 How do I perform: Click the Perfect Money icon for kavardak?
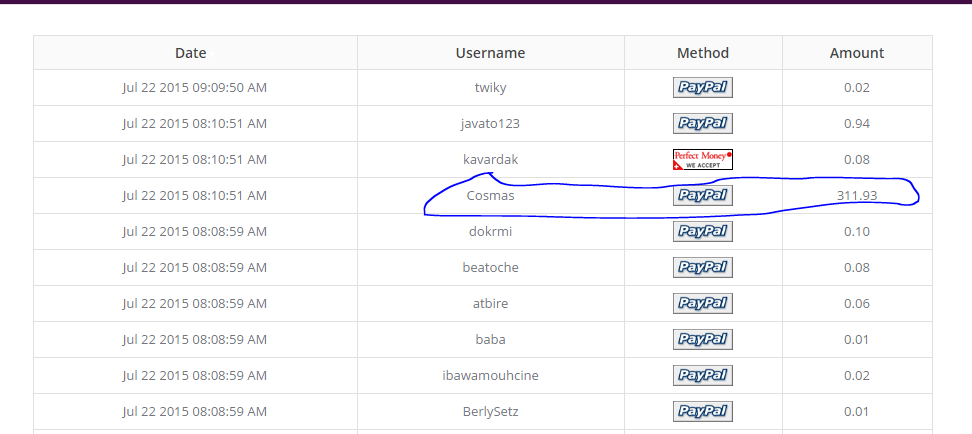pyautogui.click(x=703, y=160)
